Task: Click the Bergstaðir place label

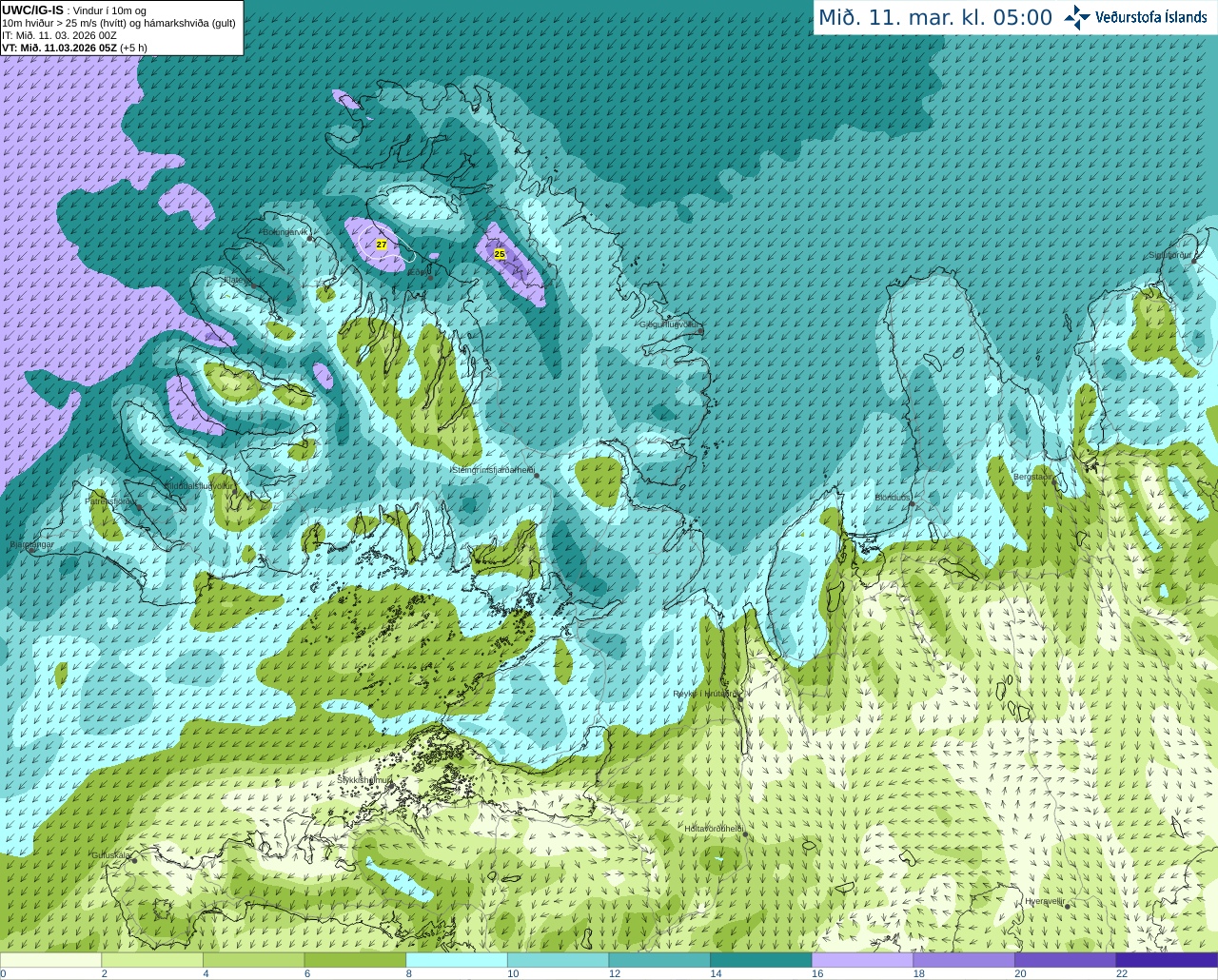Action: (1033, 477)
